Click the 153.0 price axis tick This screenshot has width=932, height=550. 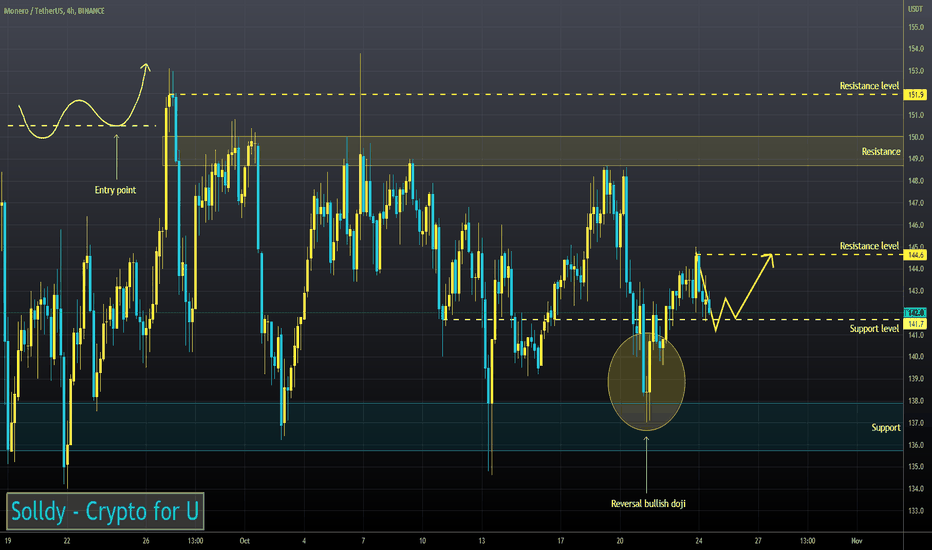point(916,71)
